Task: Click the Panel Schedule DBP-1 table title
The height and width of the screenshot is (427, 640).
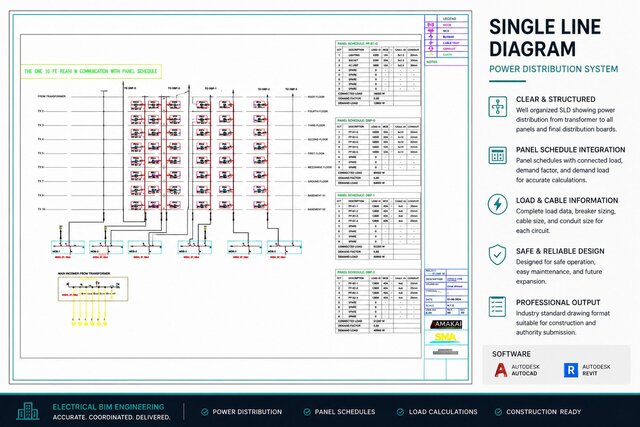Action: point(356,195)
